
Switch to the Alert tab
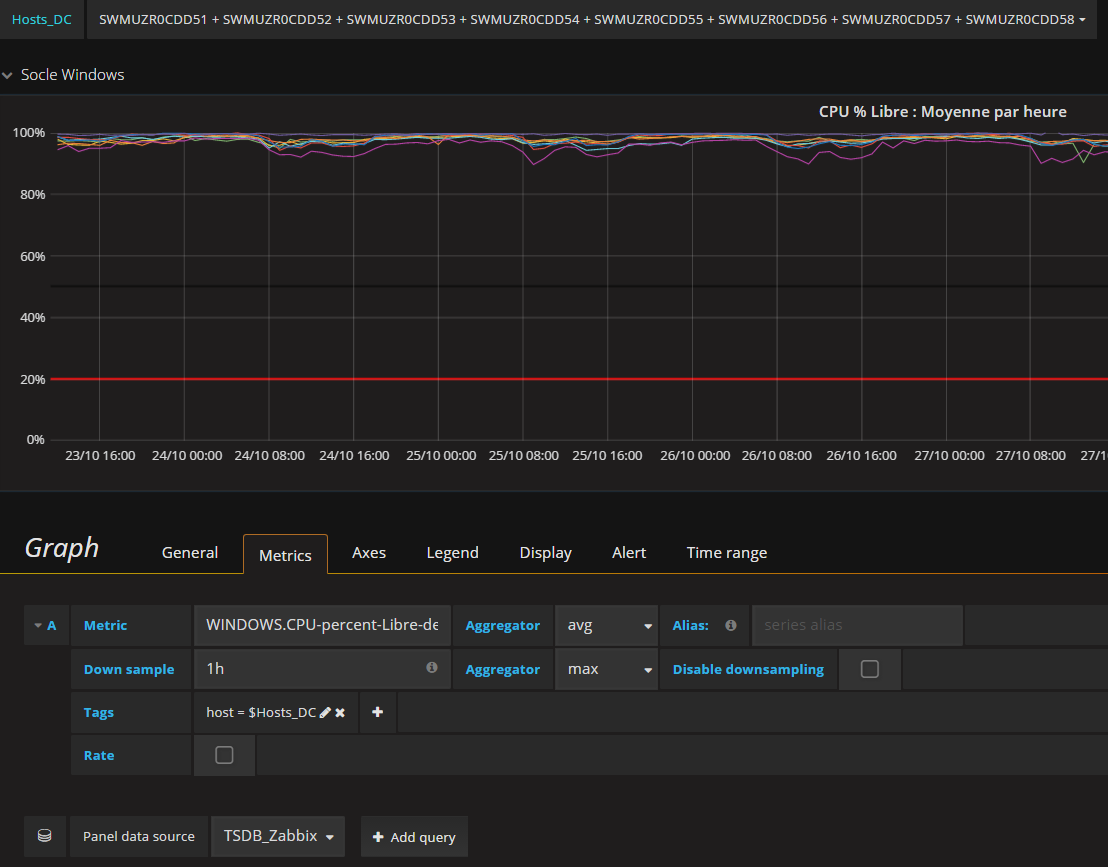pos(629,553)
